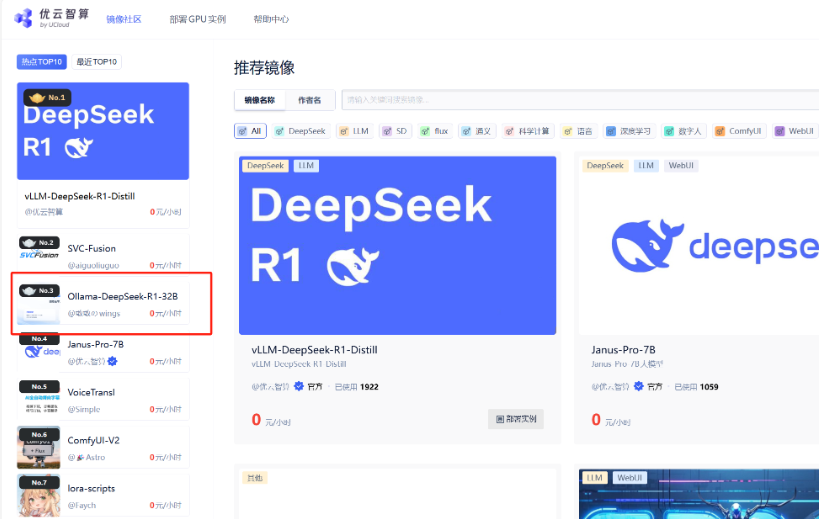Filter images by SD tag
Image resolution: width=822 pixels, height=519 pixels.
point(395,131)
